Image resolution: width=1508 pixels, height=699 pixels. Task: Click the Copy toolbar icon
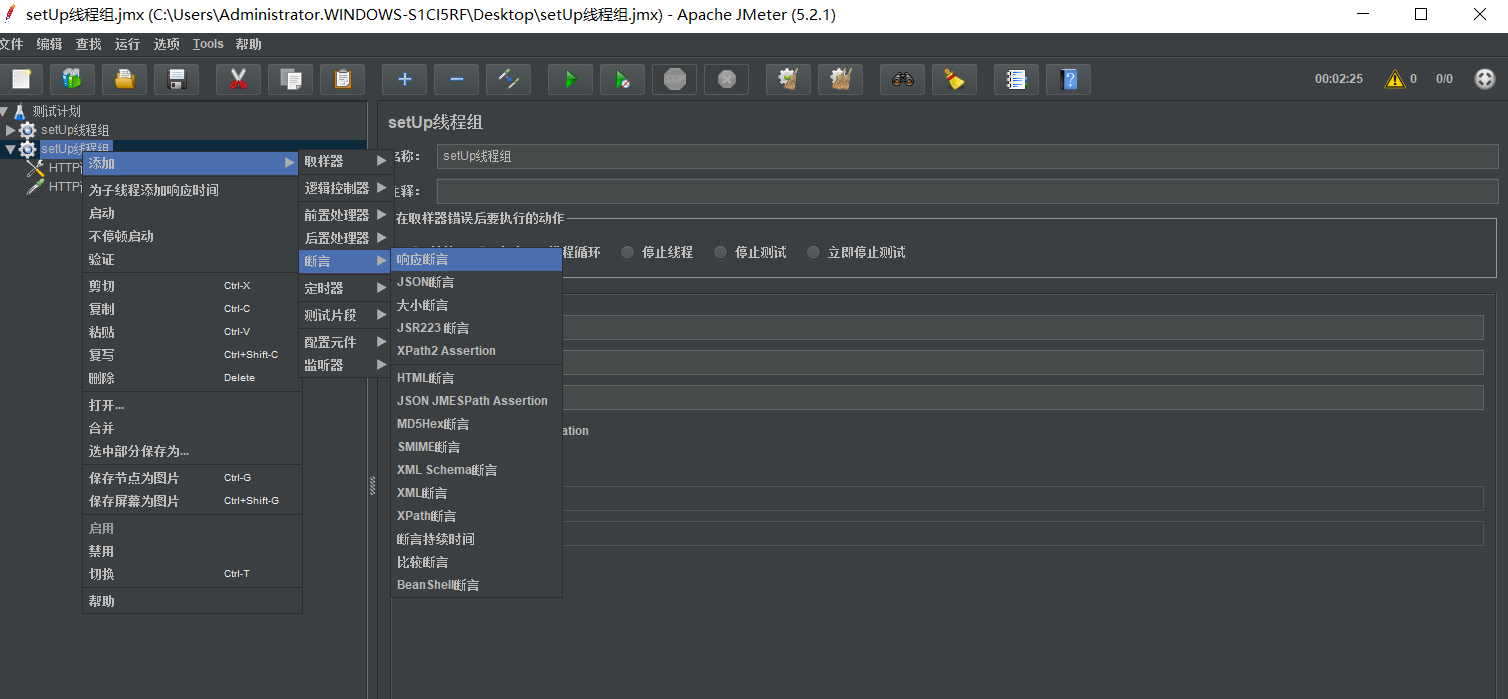click(290, 79)
